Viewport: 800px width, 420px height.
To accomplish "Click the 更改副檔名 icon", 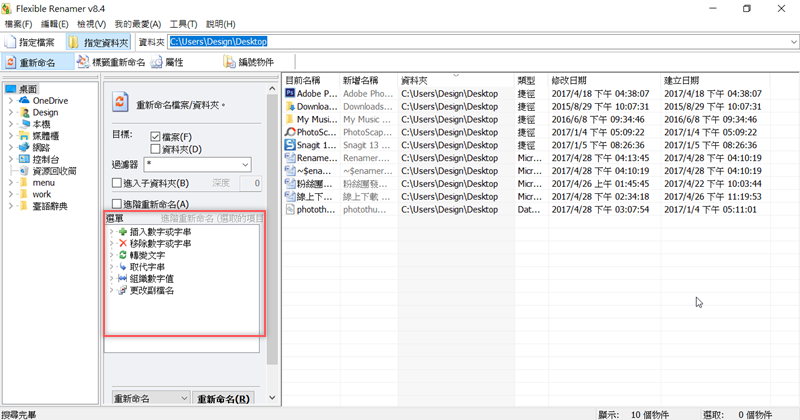I will pyautogui.click(x=122, y=290).
